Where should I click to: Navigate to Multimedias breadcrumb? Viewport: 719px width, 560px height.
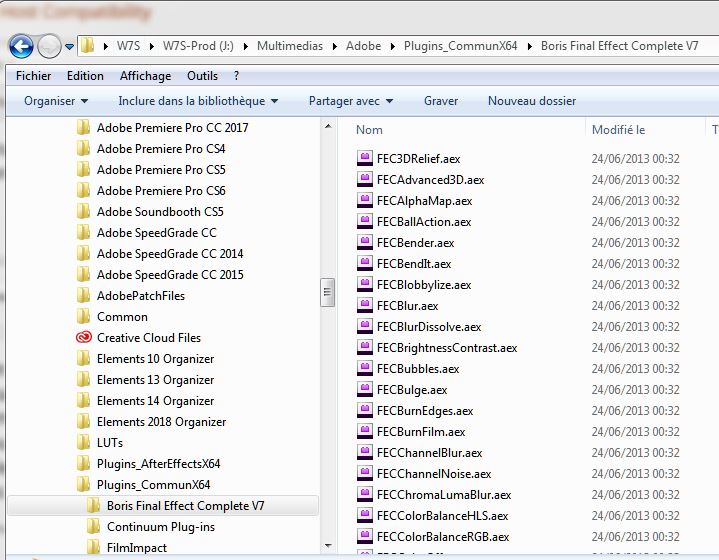[x=290, y=46]
